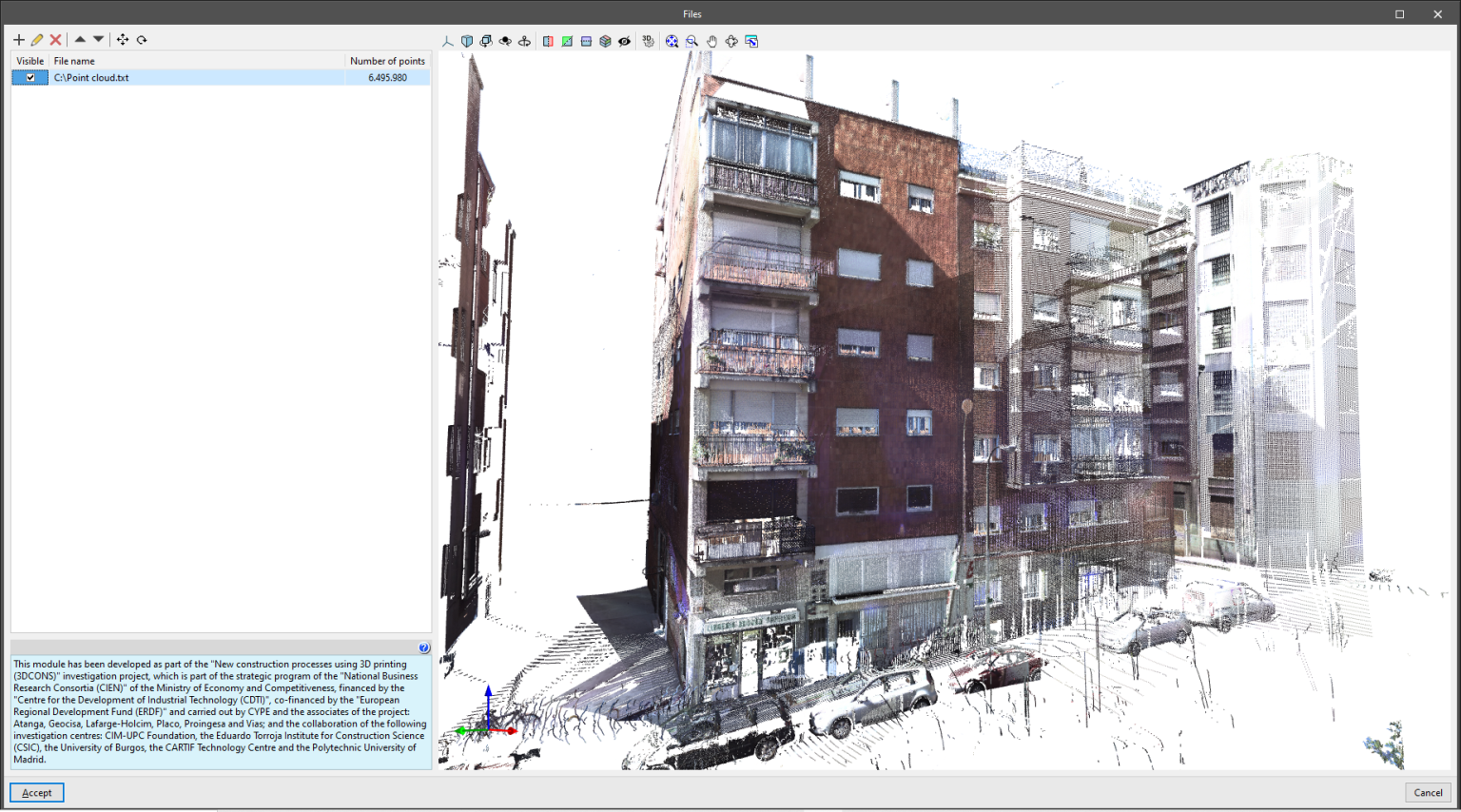Screen dimensions: 1461x812
Task: Click Accept to confirm the files
Action: pos(36,792)
